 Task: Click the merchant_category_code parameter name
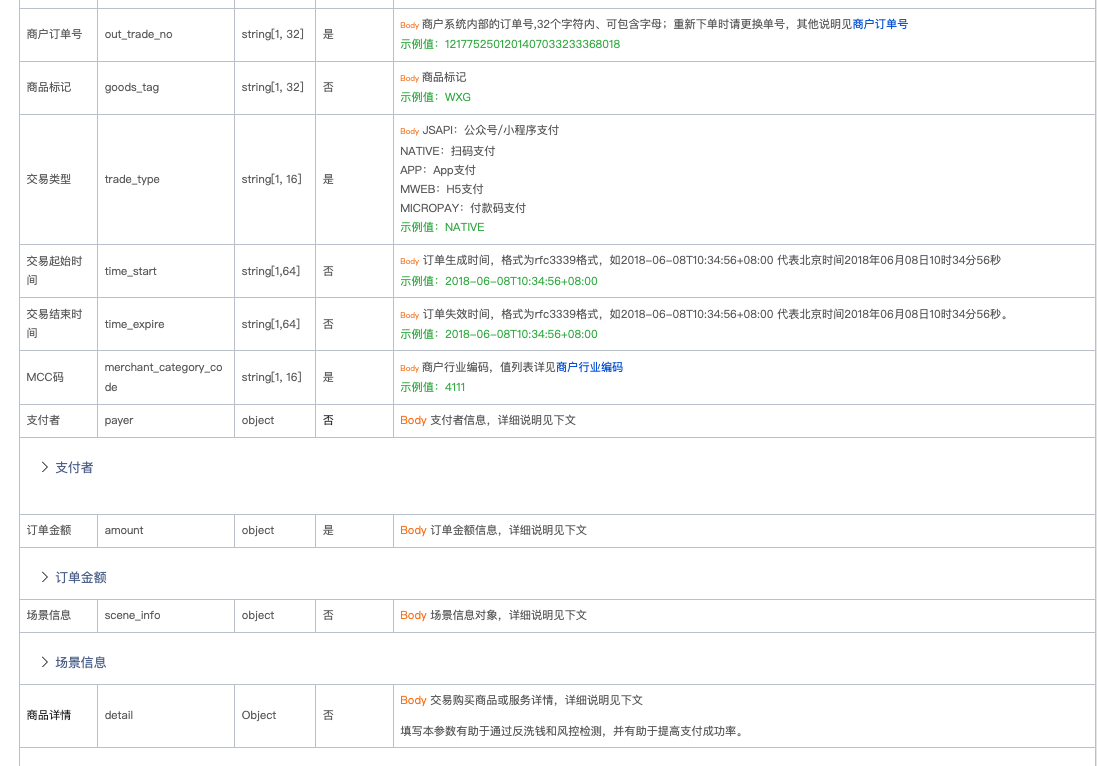point(164,377)
